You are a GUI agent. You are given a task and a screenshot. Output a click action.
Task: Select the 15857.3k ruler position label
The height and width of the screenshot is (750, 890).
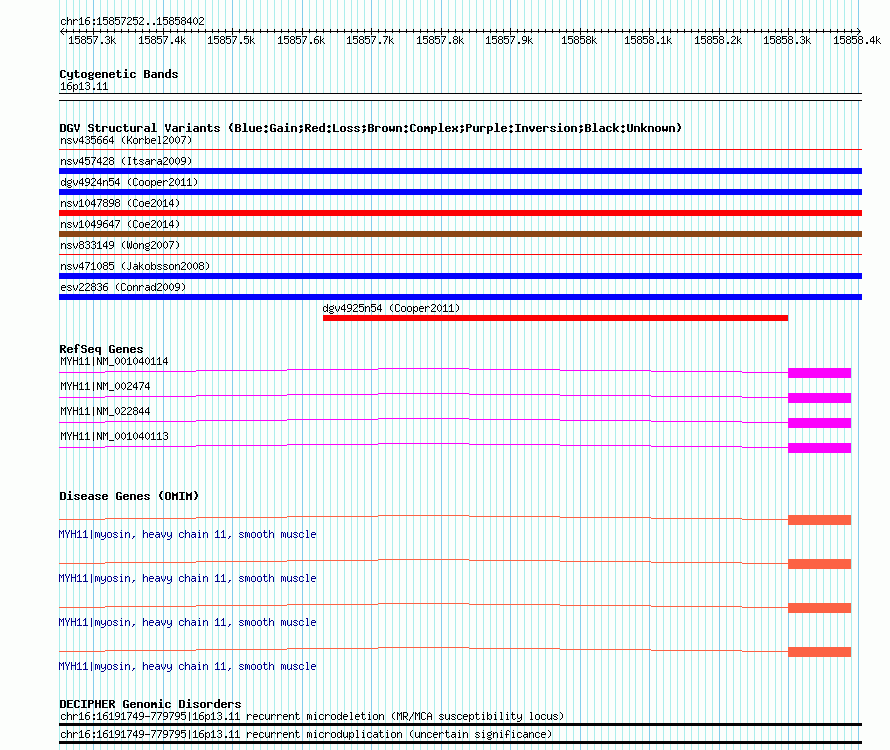(x=92, y=40)
